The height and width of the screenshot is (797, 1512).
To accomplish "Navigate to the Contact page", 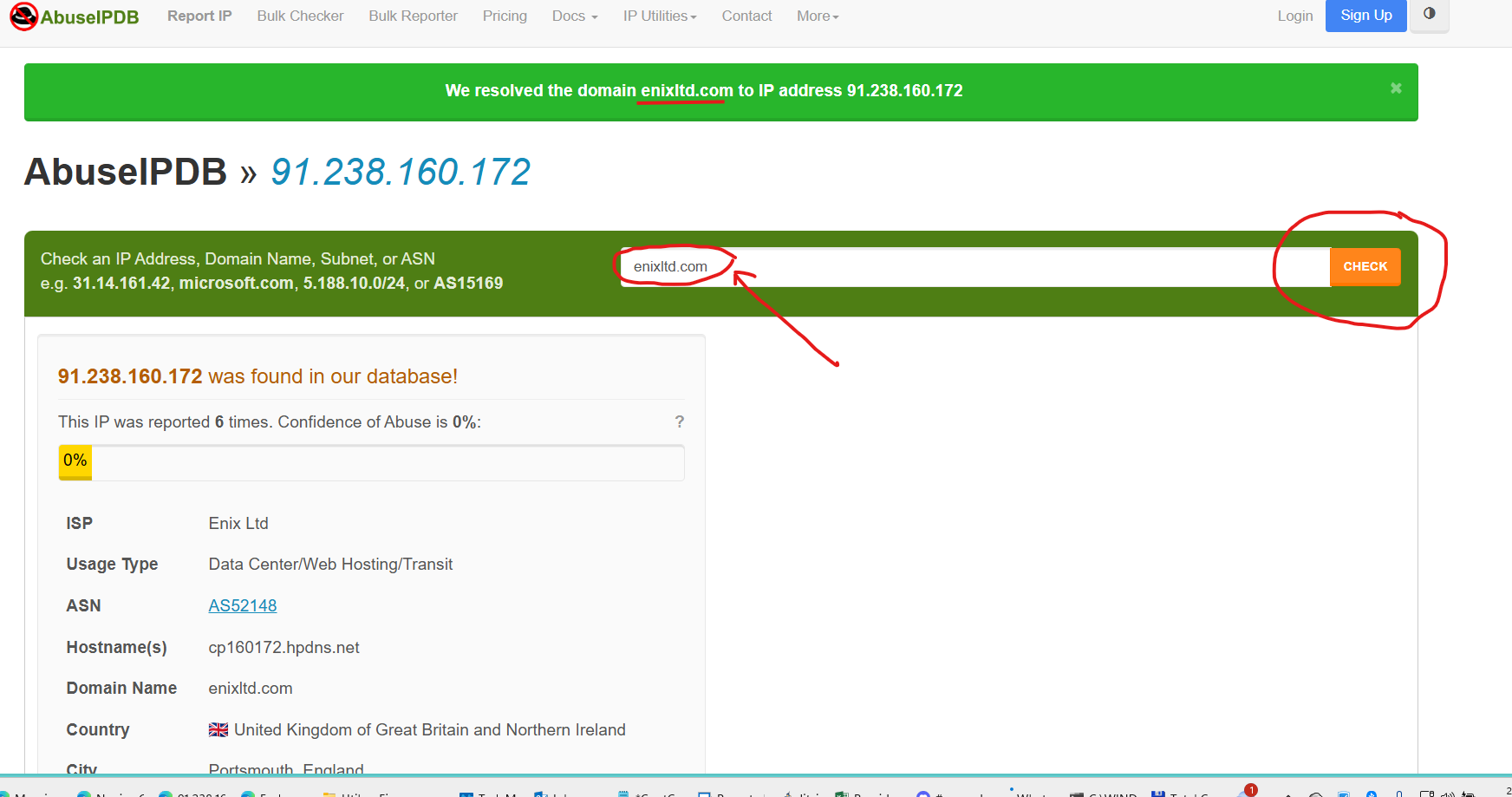I will [x=746, y=16].
